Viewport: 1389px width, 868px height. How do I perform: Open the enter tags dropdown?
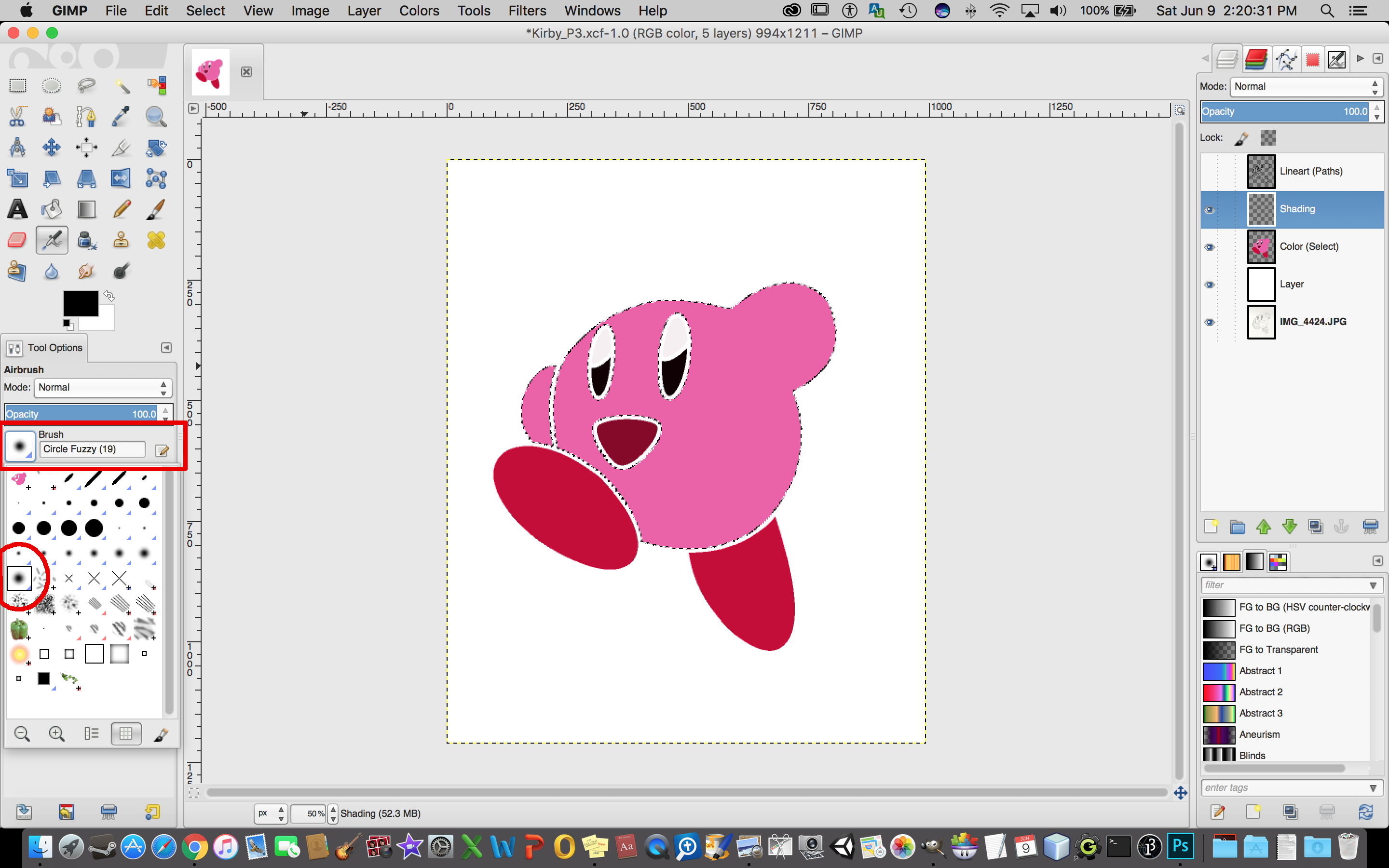pos(1374,788)
